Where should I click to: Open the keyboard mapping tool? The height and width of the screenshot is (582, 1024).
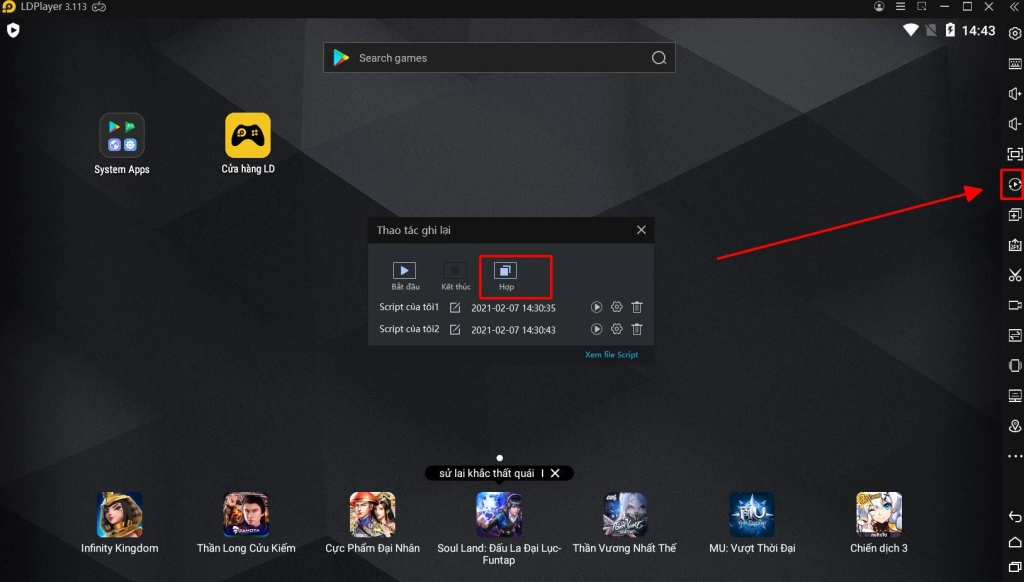pyautogui.click(x=1014, y=64)
